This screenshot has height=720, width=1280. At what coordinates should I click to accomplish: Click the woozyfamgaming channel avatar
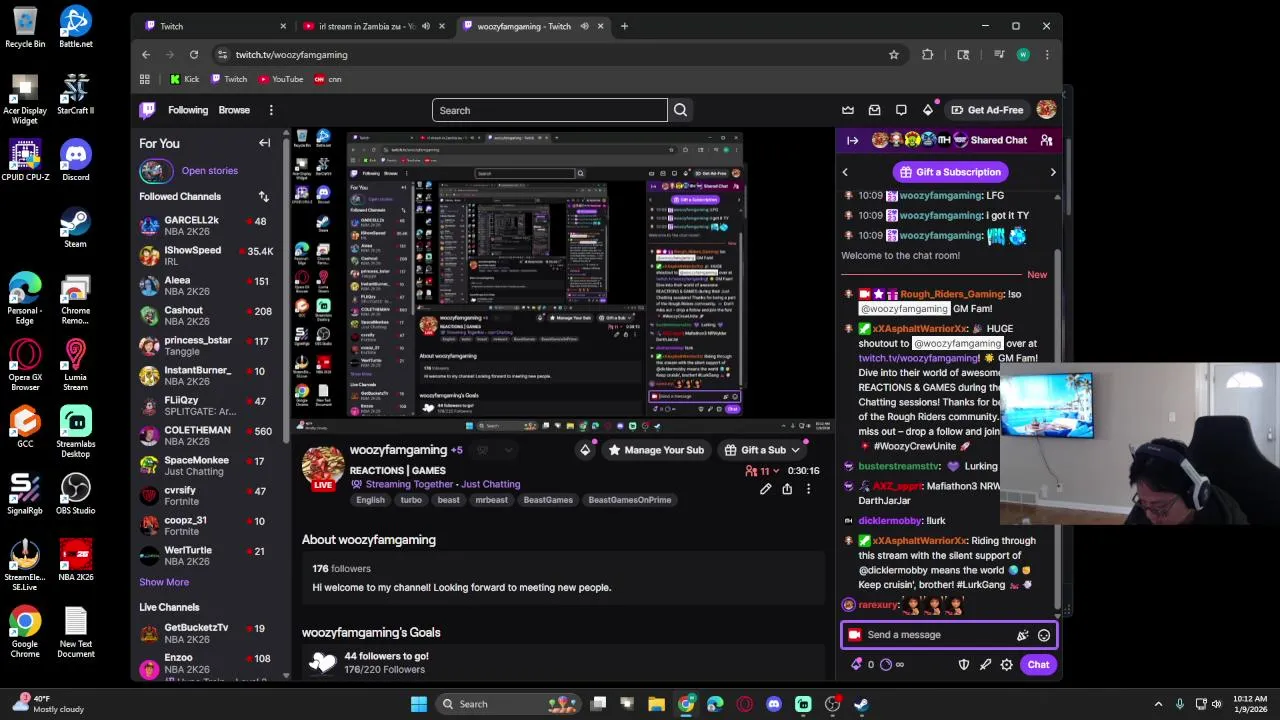(x=323, y=467)
